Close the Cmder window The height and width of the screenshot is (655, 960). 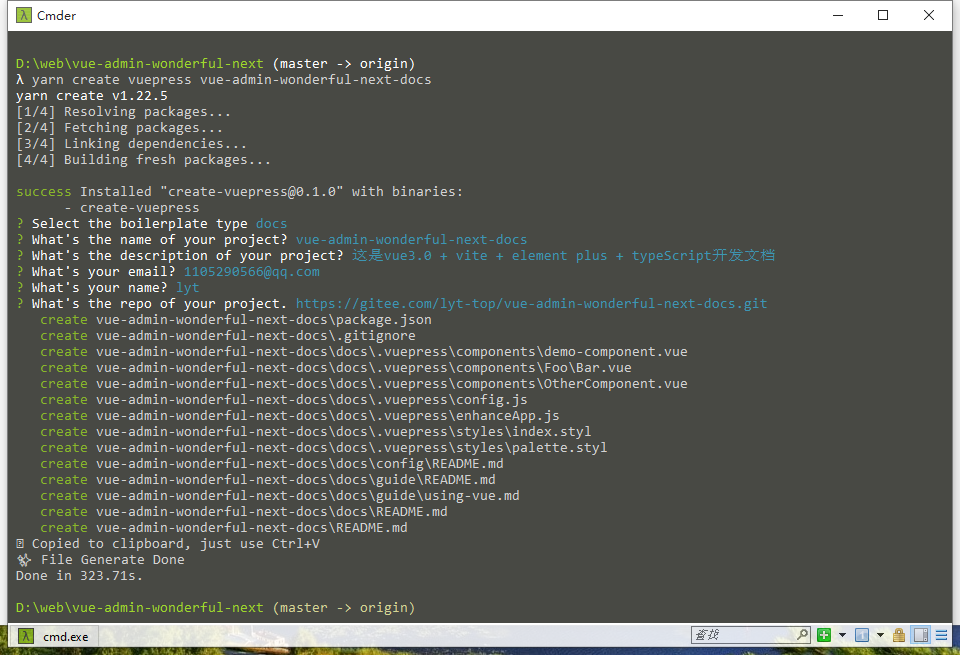click(929, 15)
